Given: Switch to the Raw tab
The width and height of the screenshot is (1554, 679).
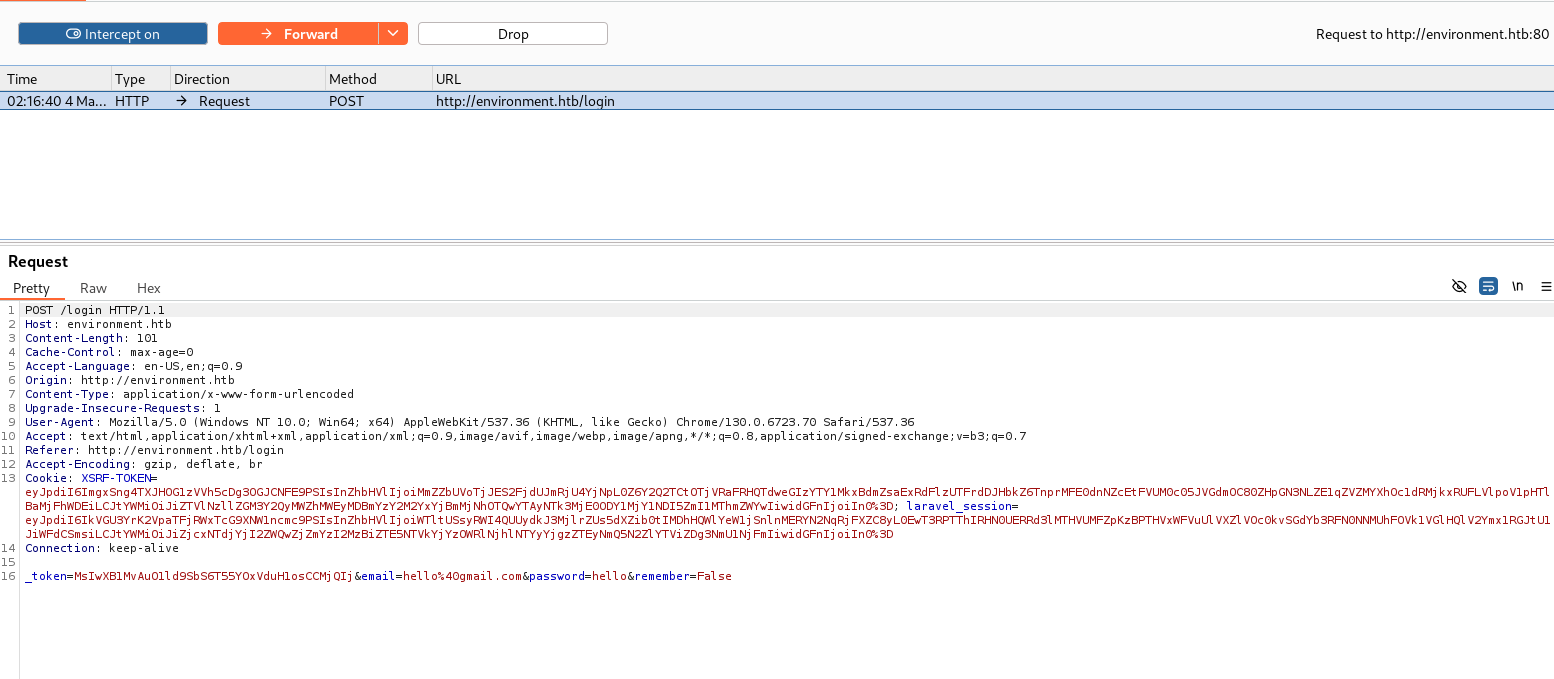Looking at the screenshot, I should click(93, 288).
